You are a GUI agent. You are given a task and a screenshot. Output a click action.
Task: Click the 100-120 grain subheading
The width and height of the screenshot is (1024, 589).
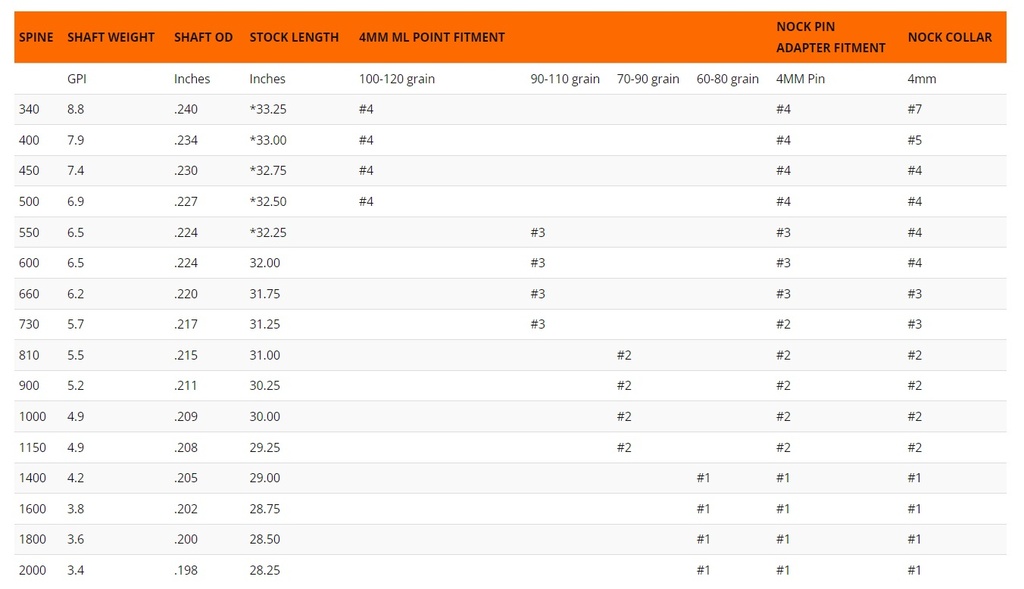pos(397,79)
